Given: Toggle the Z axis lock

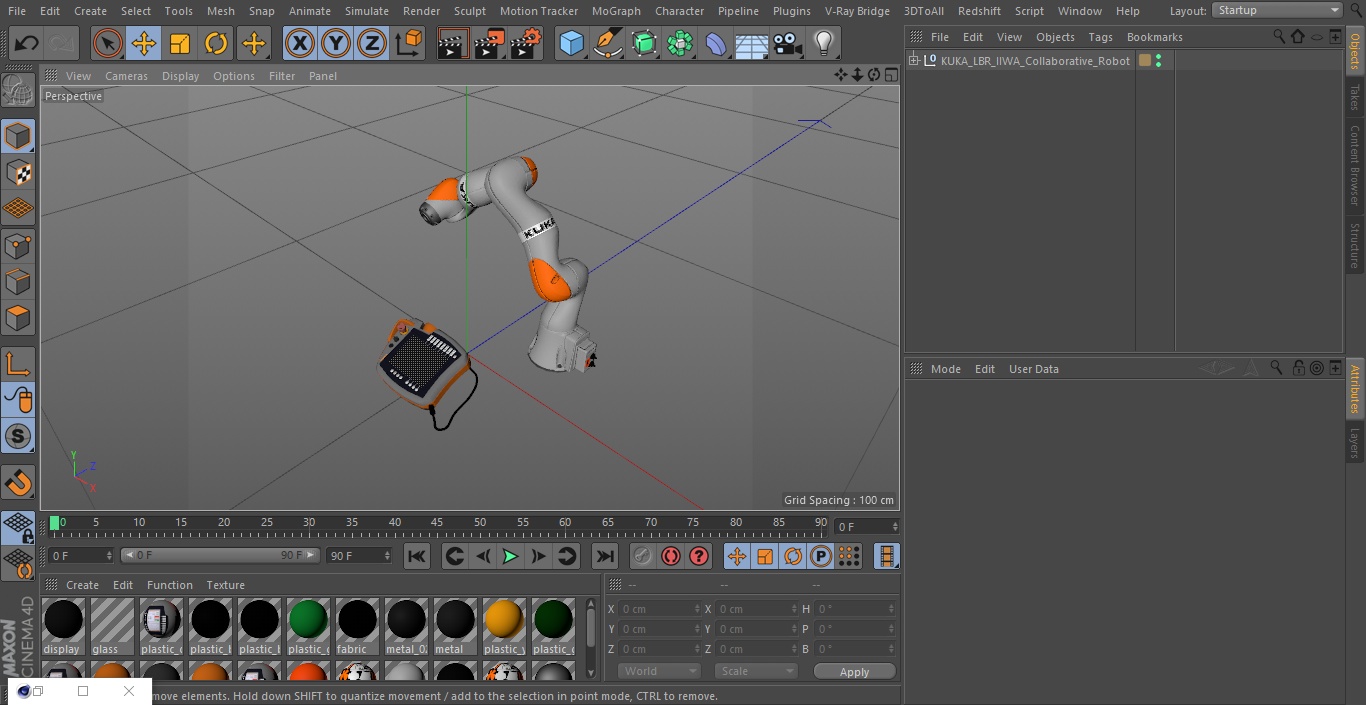Looking at the screenshot, I should click(x=372, y=43).
